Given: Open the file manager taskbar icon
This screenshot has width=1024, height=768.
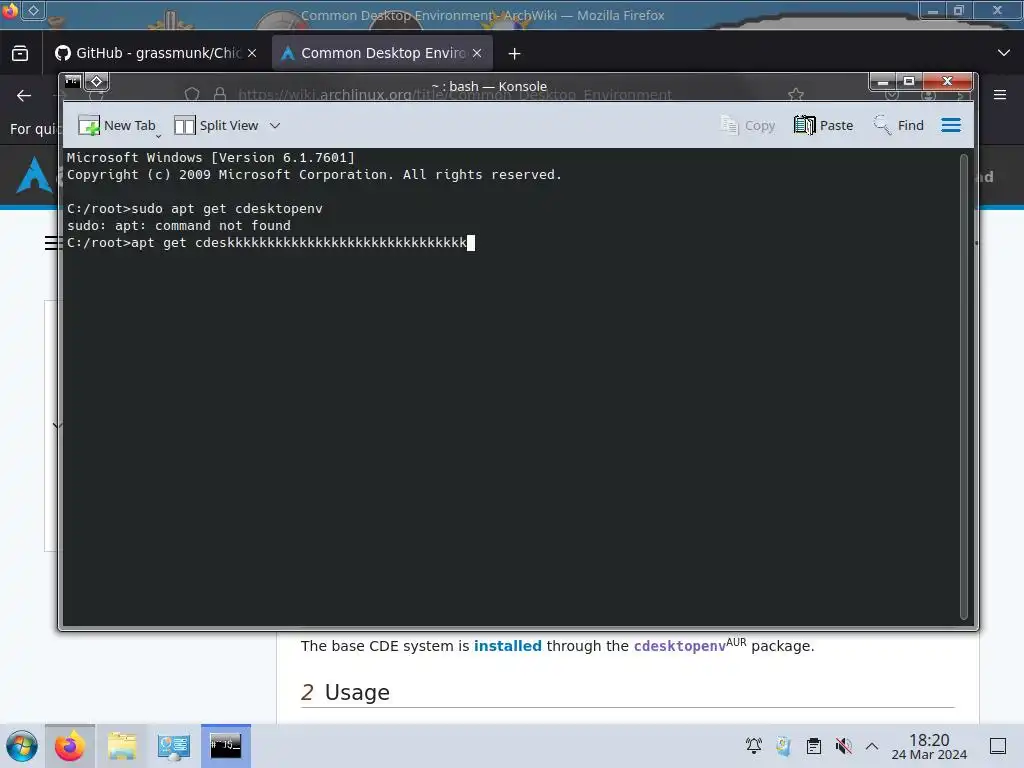Looking at the screenshot, I should pos(122,746).
